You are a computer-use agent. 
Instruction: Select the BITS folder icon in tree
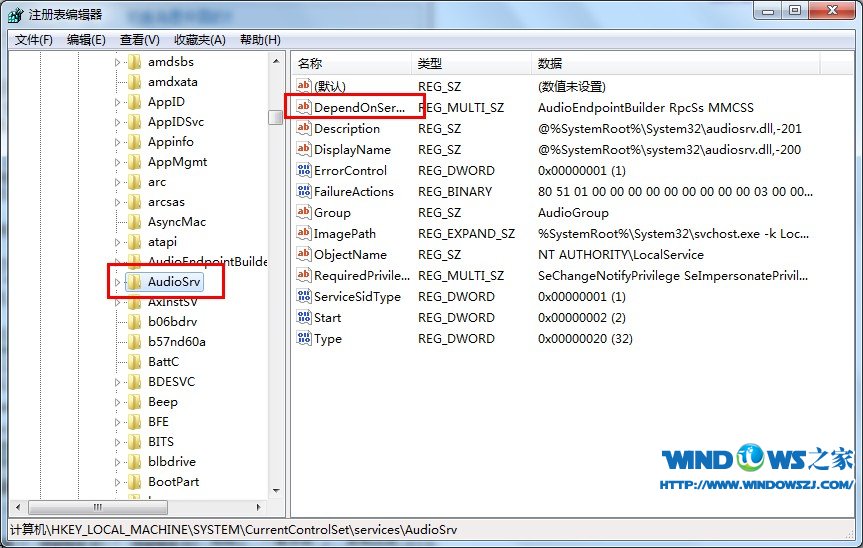point(133,441)
